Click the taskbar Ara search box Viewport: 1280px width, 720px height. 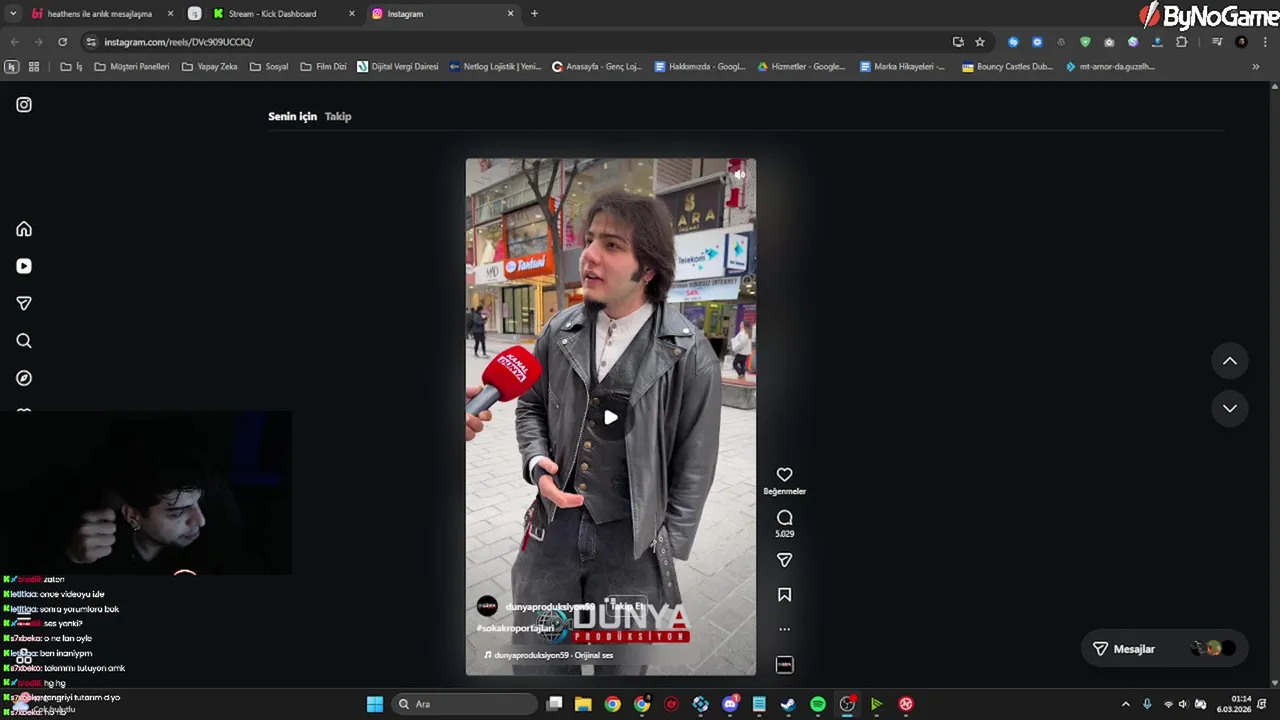point(464,704)
